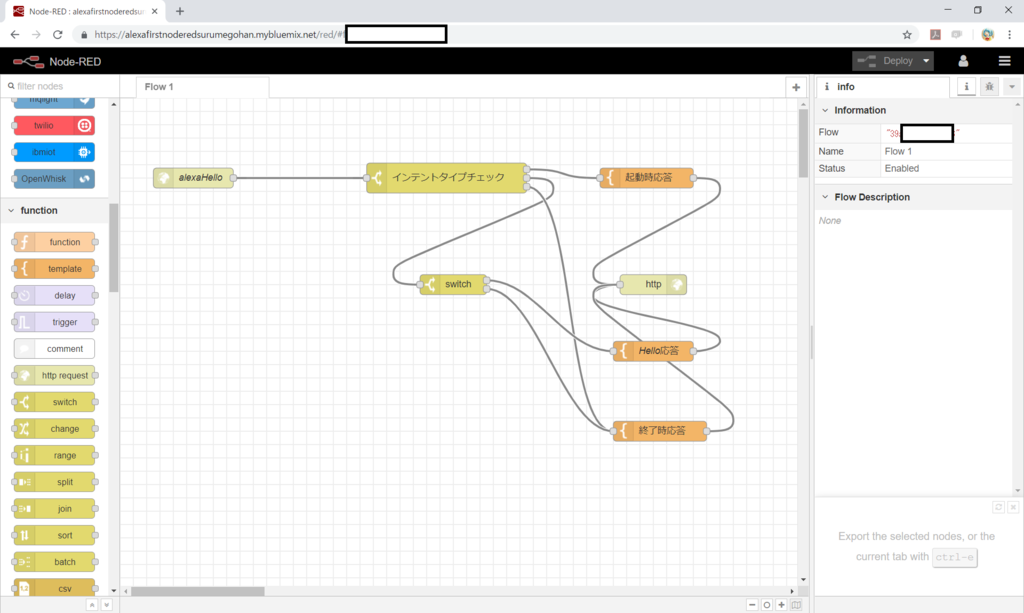This screenshot has height=613, width=1024.
Task: Select the ibmiot palette node
Action: 54,152
